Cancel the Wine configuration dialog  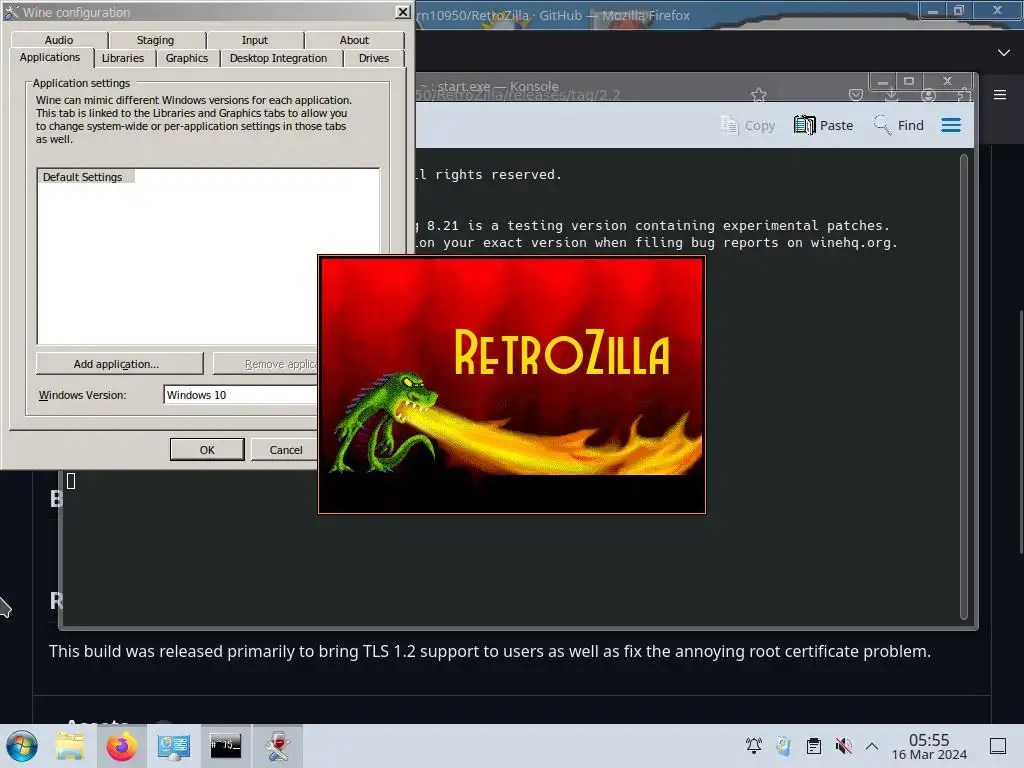[x=285, y=449]
